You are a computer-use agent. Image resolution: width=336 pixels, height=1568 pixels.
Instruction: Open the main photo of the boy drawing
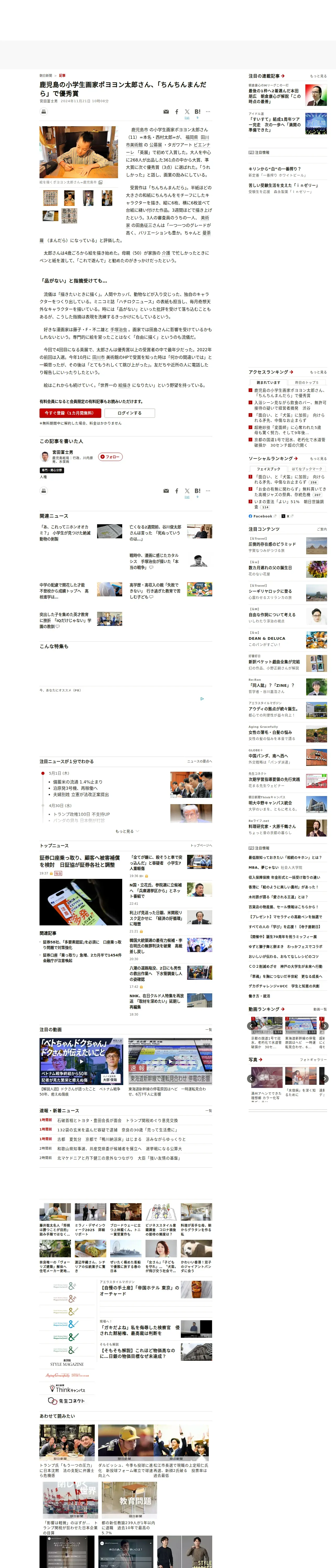[79, 152]
